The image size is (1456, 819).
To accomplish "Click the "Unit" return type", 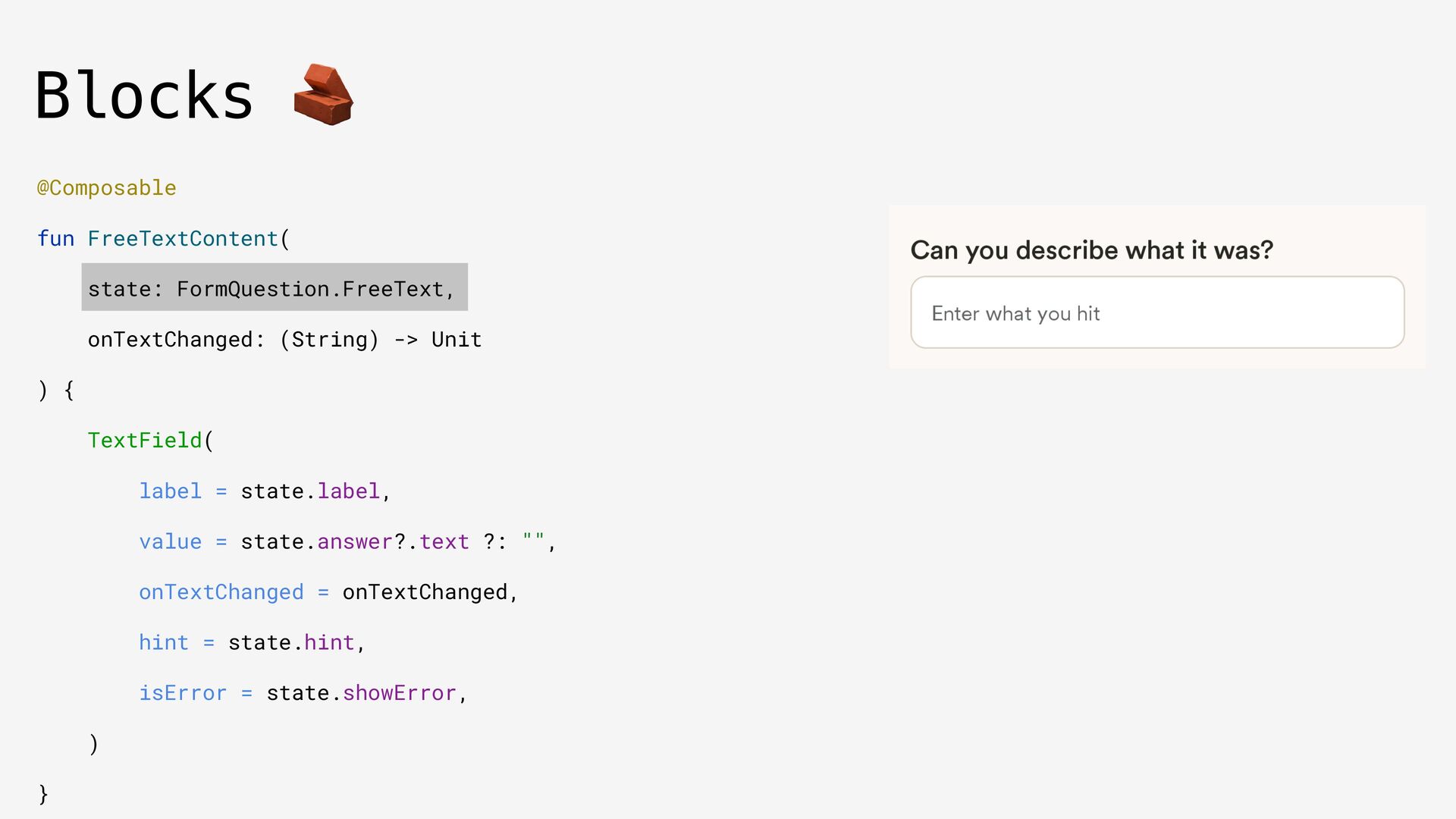I will 457,340.
